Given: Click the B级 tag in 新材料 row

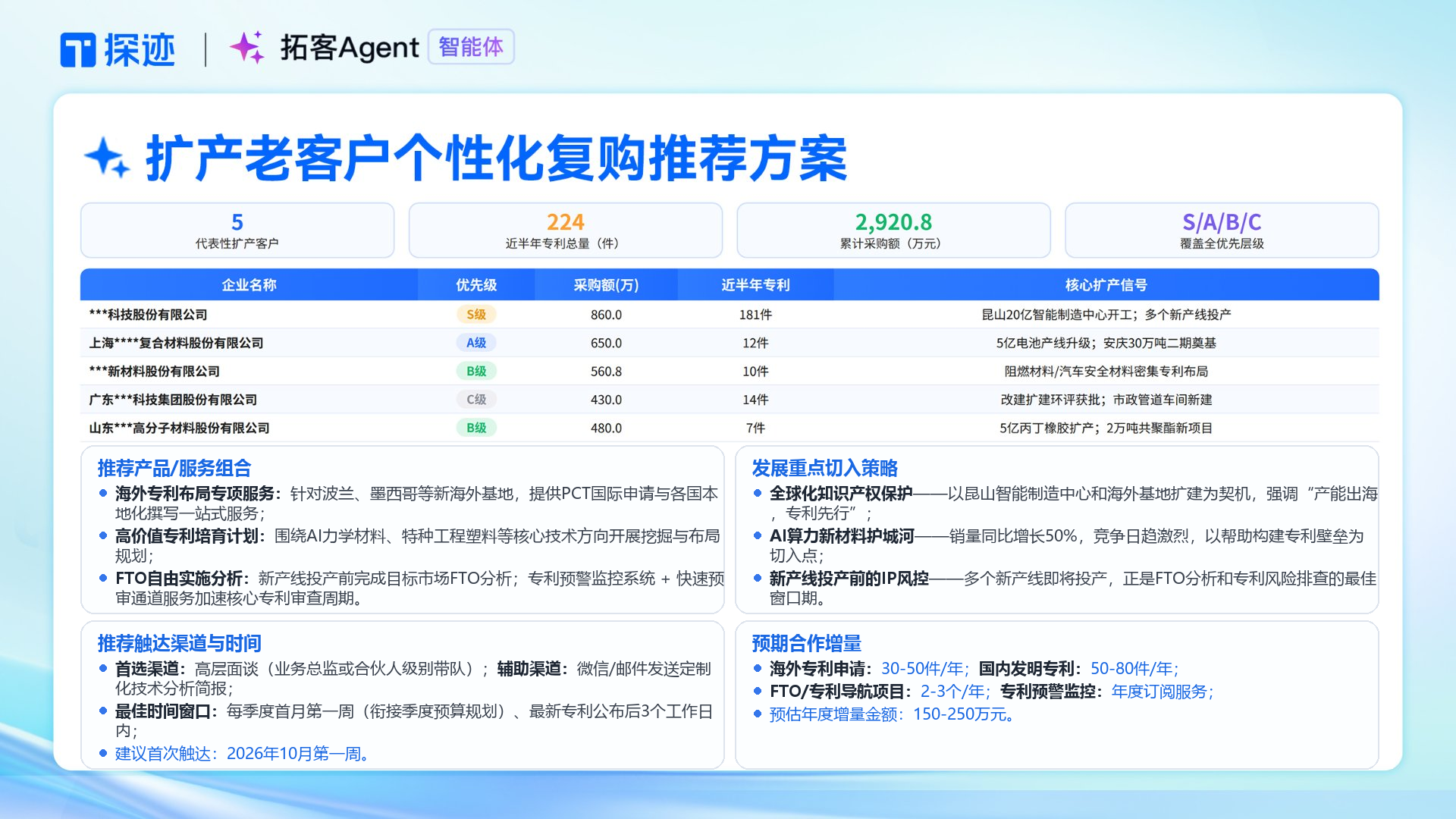Looking at the screenshot, I should click(x=476, y=371).
